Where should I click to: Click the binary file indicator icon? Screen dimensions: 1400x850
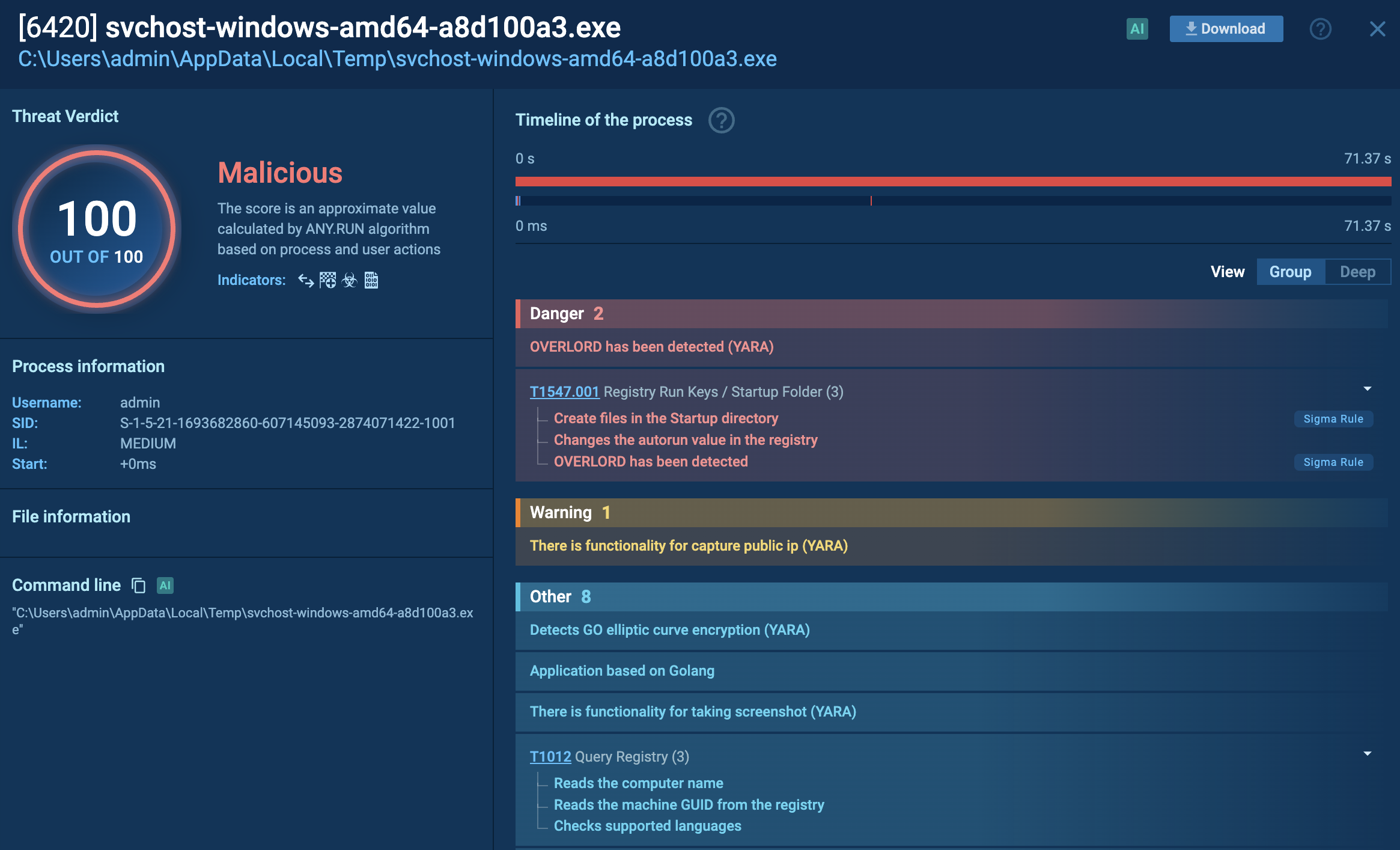tap(371, 280)
